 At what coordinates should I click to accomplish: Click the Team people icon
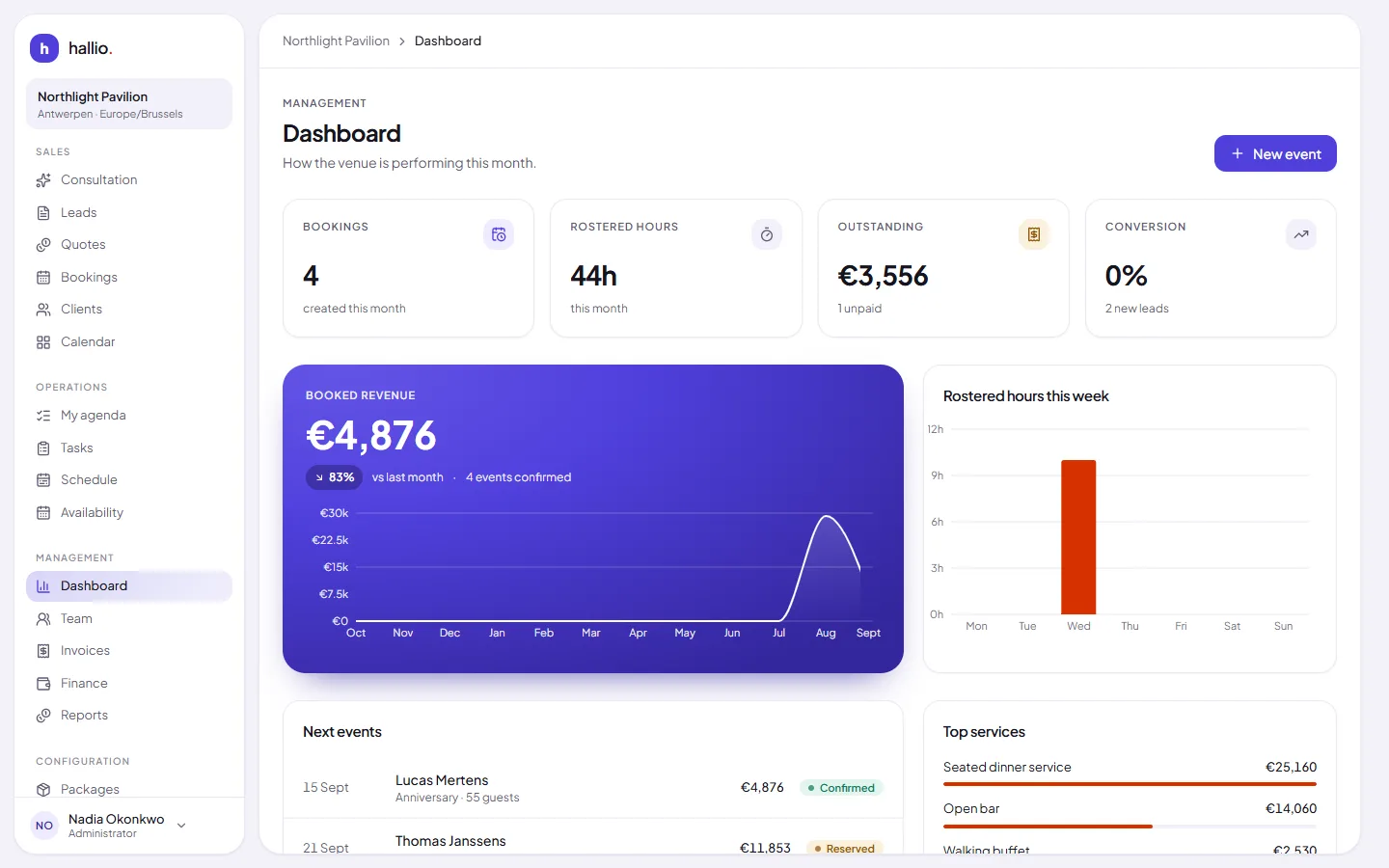43,619
